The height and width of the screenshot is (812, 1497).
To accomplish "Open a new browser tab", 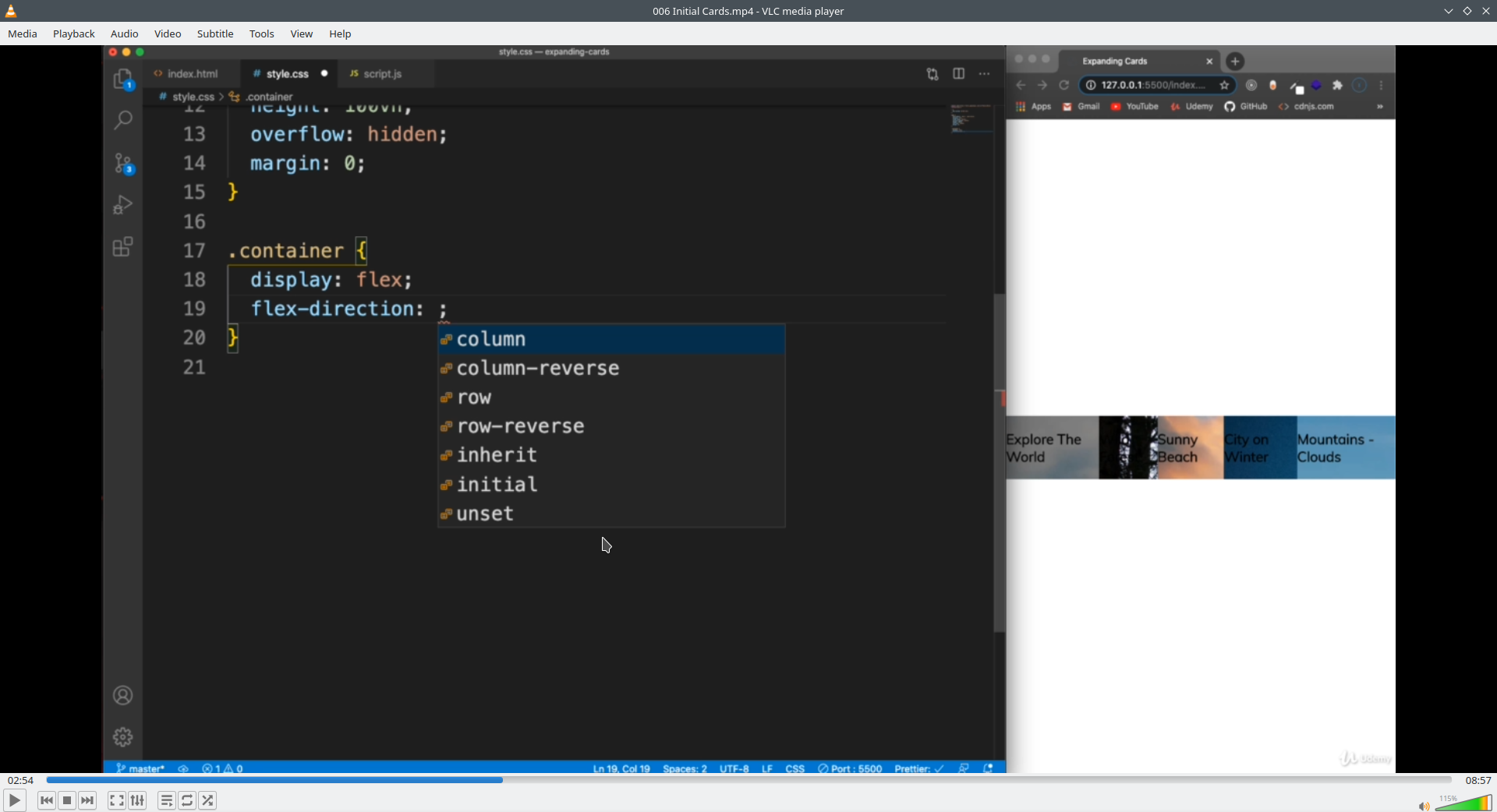I will tap(1235, 61).
